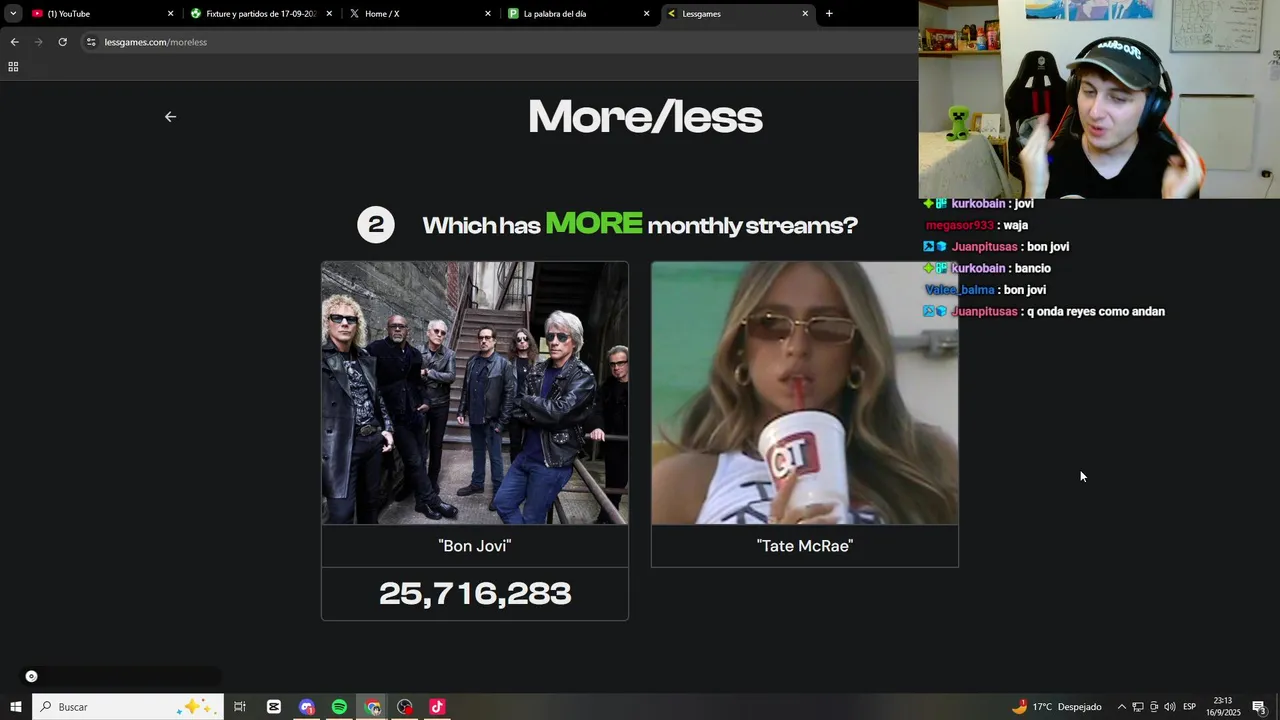Click Valee_balma's "bon jovi" chat message
This screenshot has width=1280, height=720.
[1025, 290]
